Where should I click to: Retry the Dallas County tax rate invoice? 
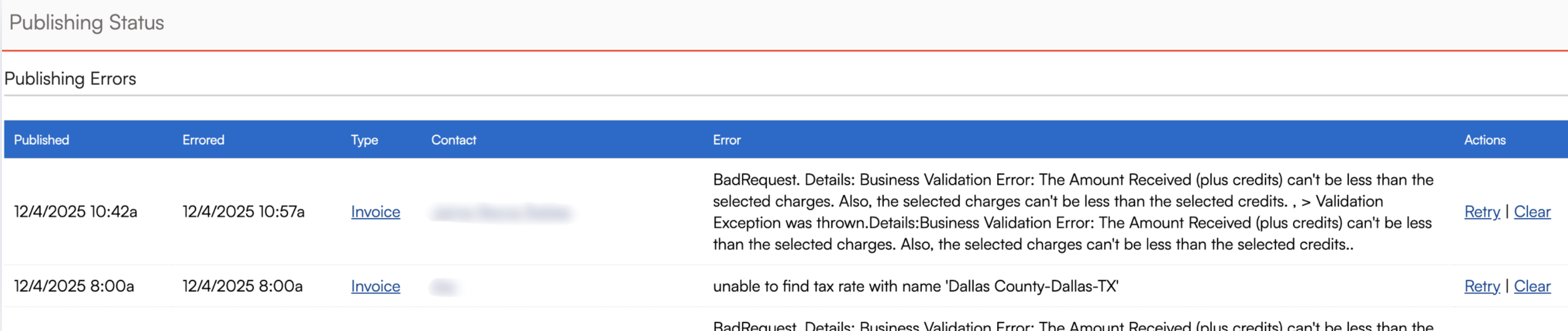click(1481, 286)
